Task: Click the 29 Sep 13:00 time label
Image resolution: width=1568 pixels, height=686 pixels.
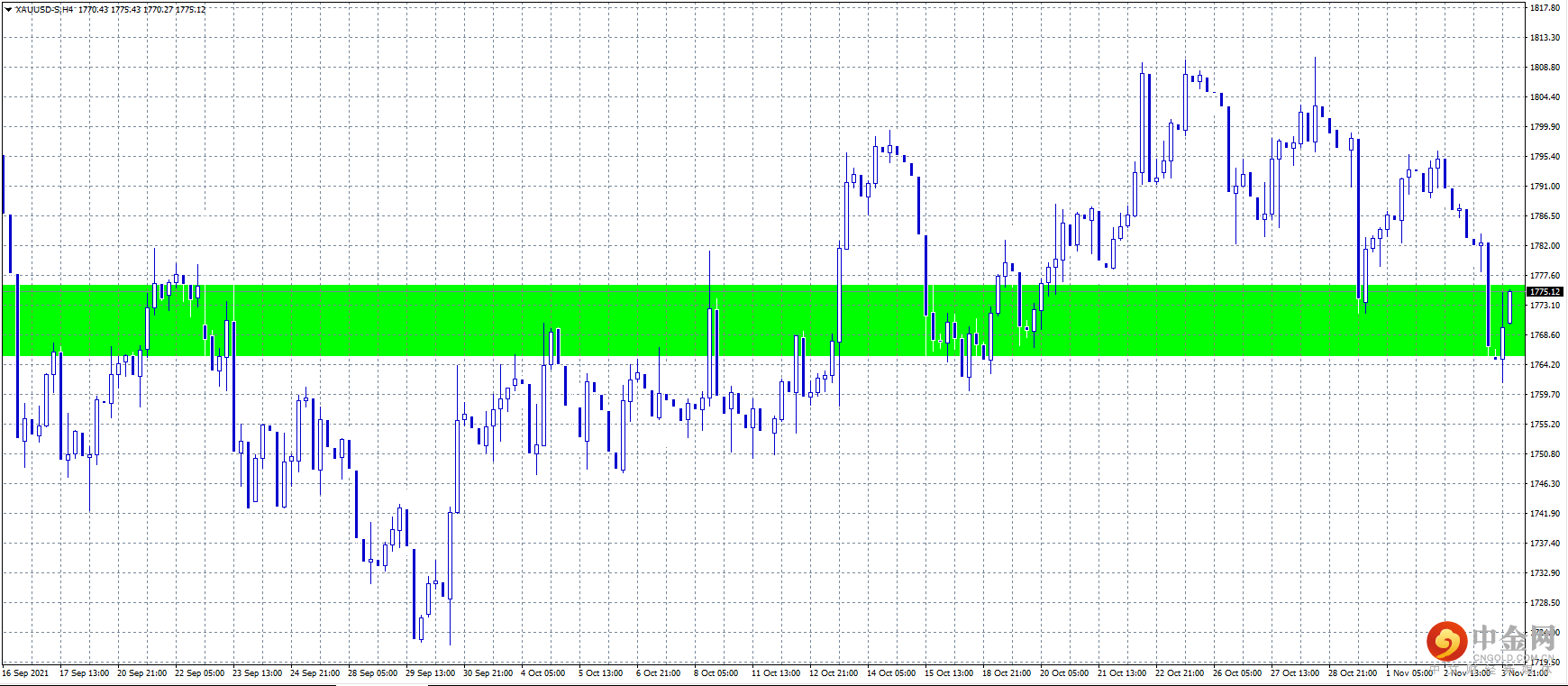Action: coord(430,673)
